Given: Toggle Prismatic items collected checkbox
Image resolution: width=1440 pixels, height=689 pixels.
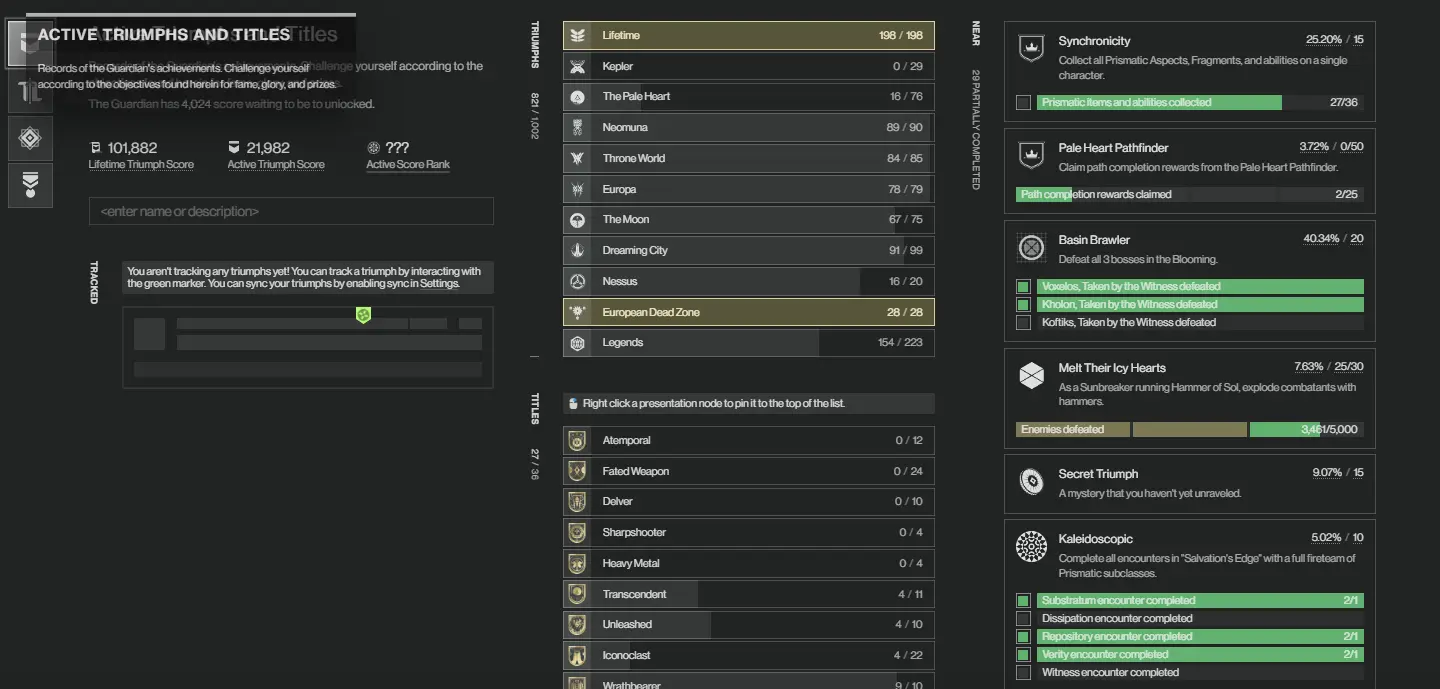Looking at the screenshot, I should (1023, 103).
